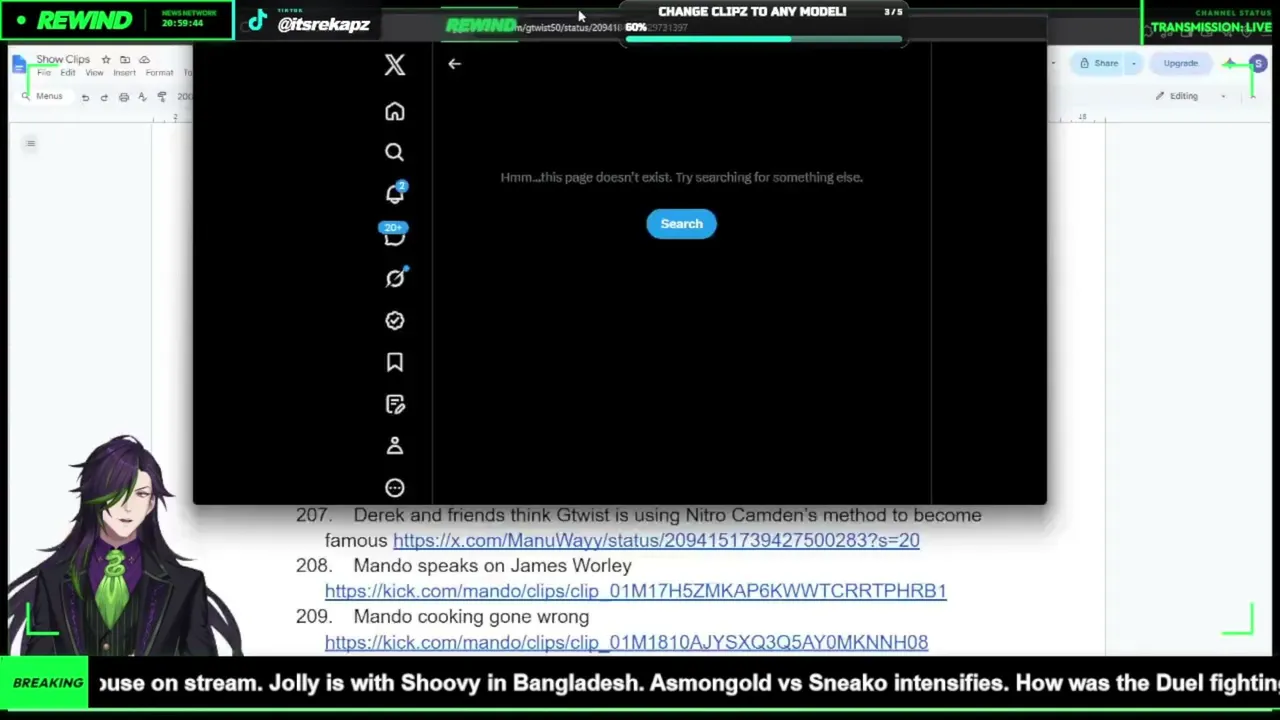
Task: Click the TRANSMISSION: LIVE status
Action: 1210,27
